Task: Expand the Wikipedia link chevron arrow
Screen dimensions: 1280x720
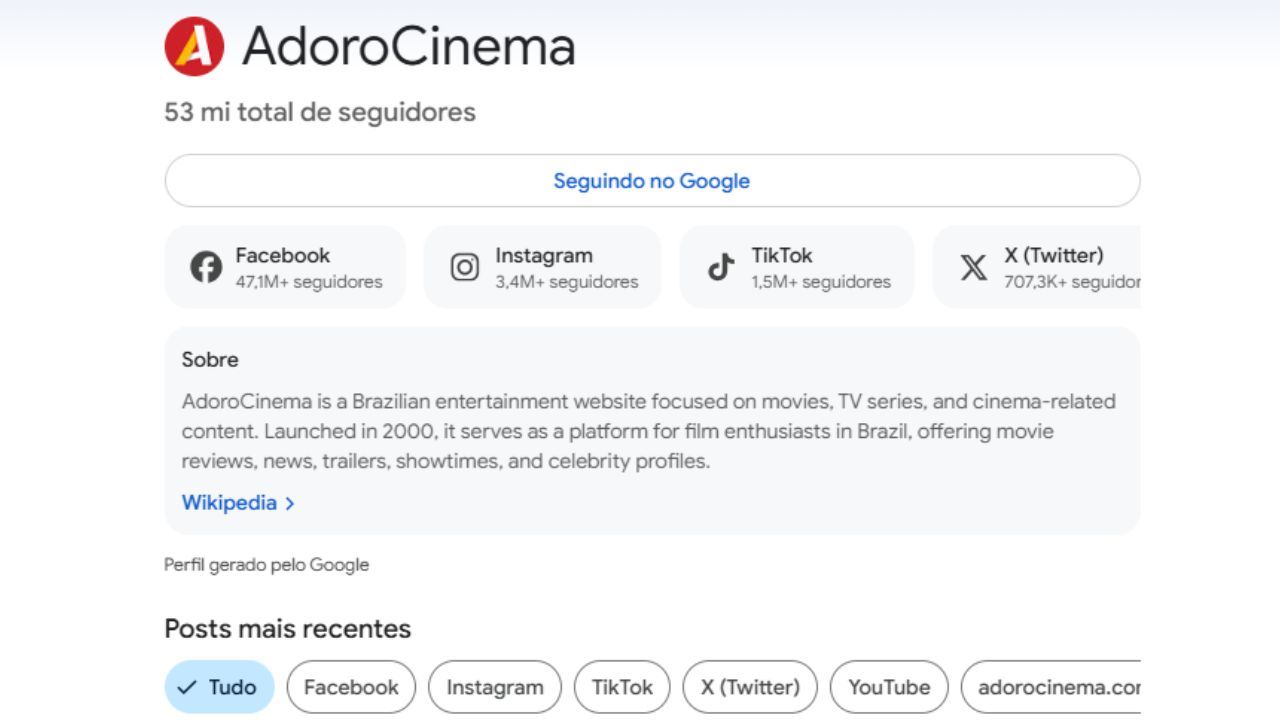Action: click(x=290, y=504)
